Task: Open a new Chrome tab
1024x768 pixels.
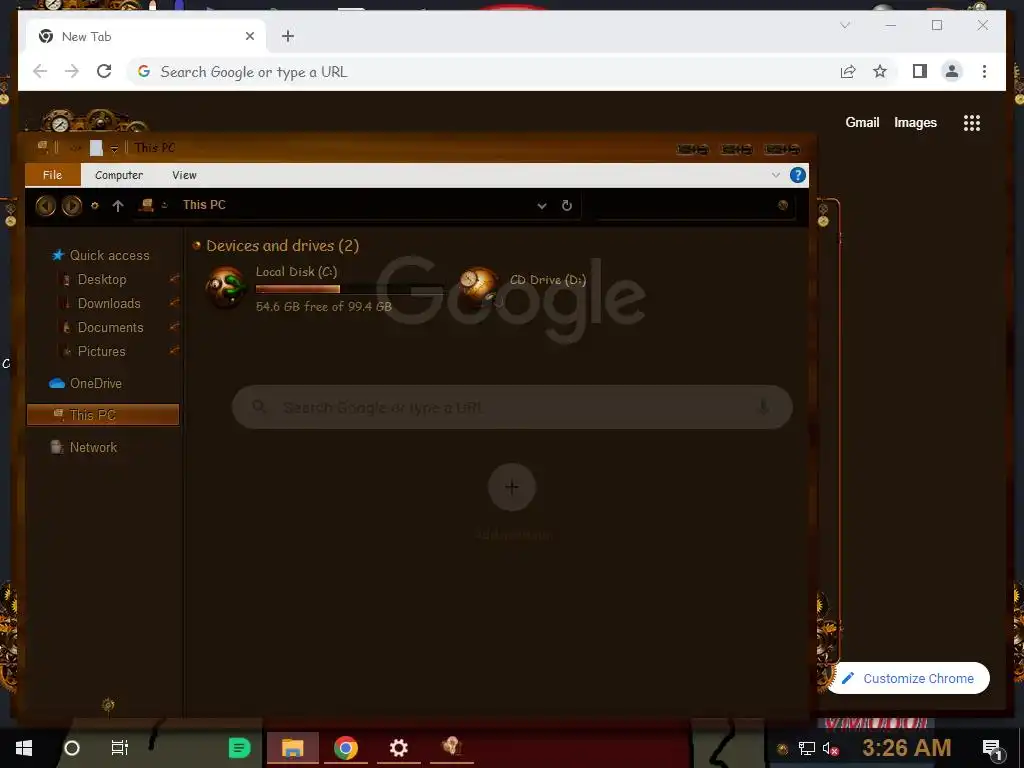Action: [x=288, y=36]
